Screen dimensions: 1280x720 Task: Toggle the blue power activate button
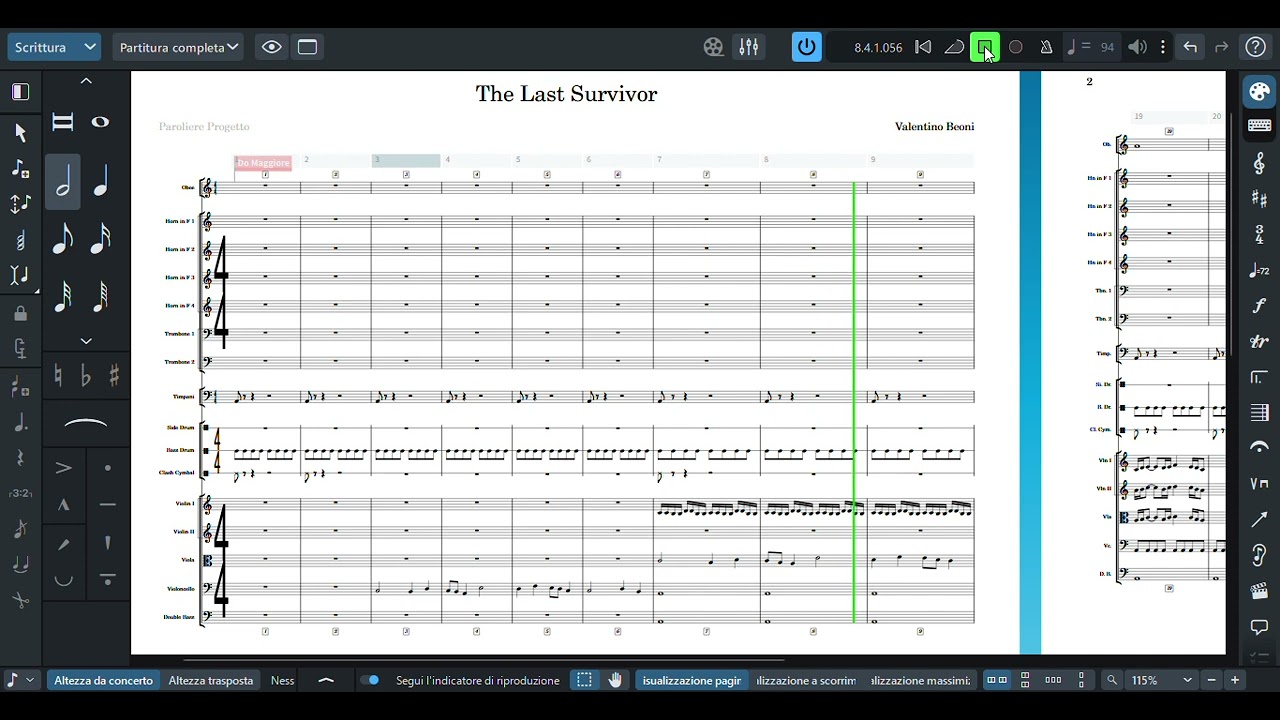(x=807, y=47)
